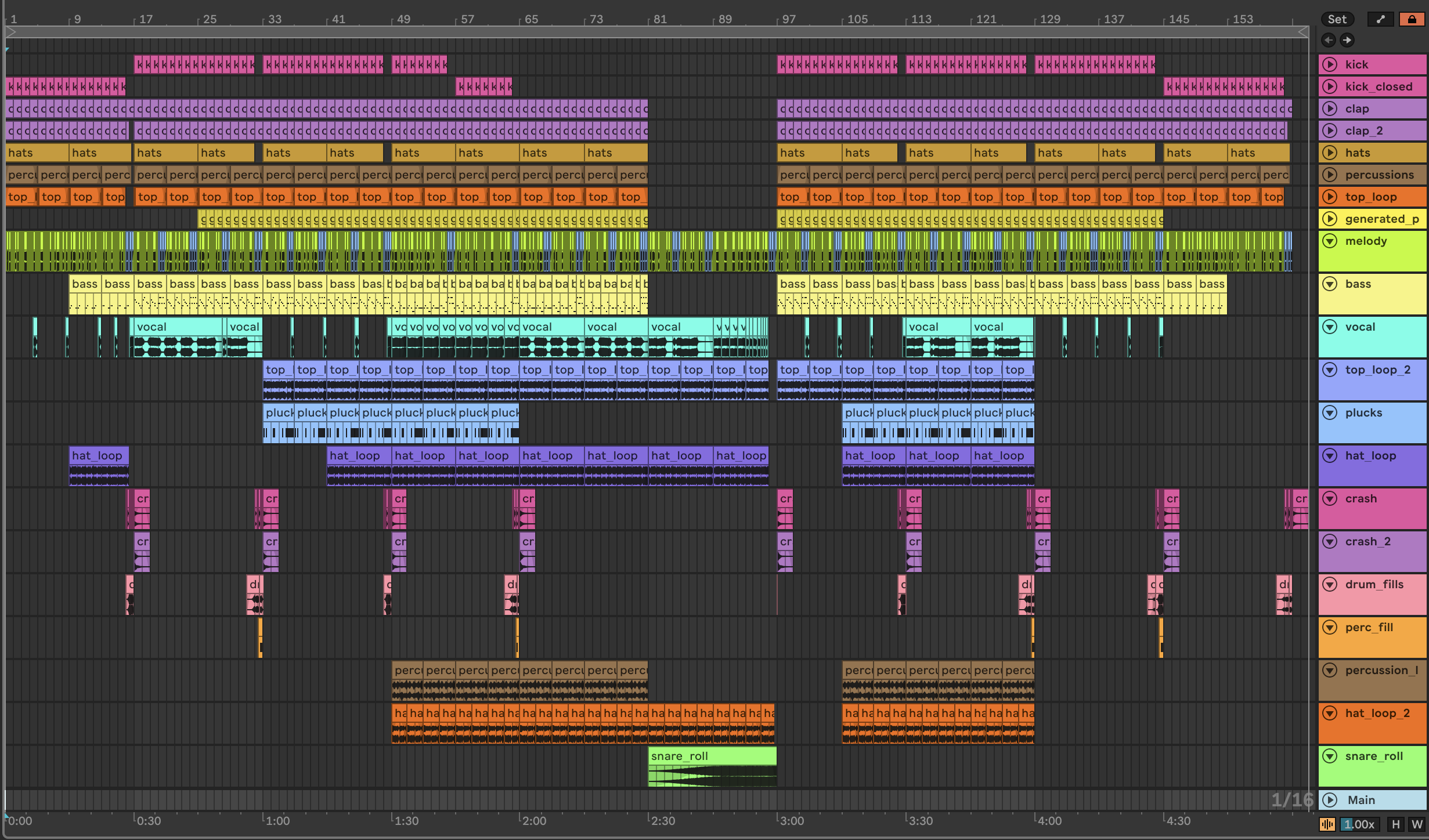Unfold the top_loop track
The image size is (1429, 840).
click(x=1330, y=197)
